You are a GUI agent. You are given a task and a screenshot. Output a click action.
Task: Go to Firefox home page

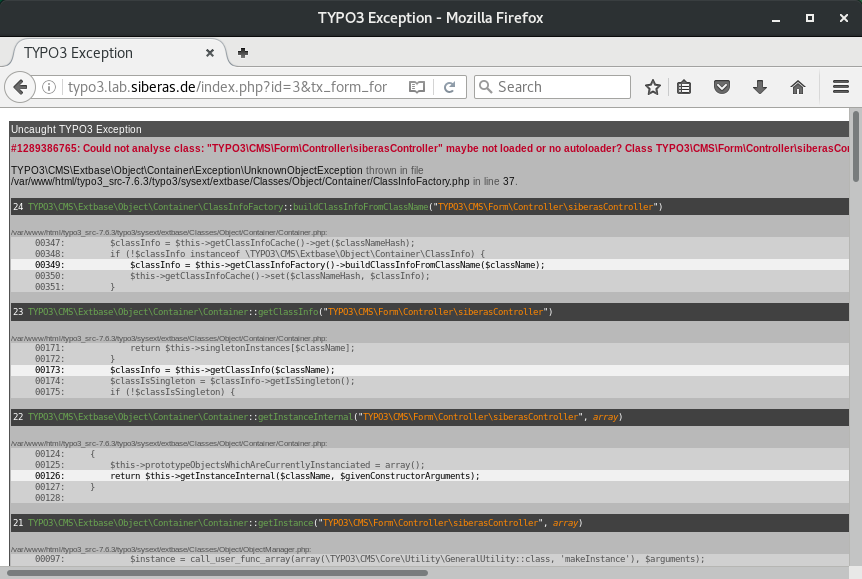(x=798, y=87)
